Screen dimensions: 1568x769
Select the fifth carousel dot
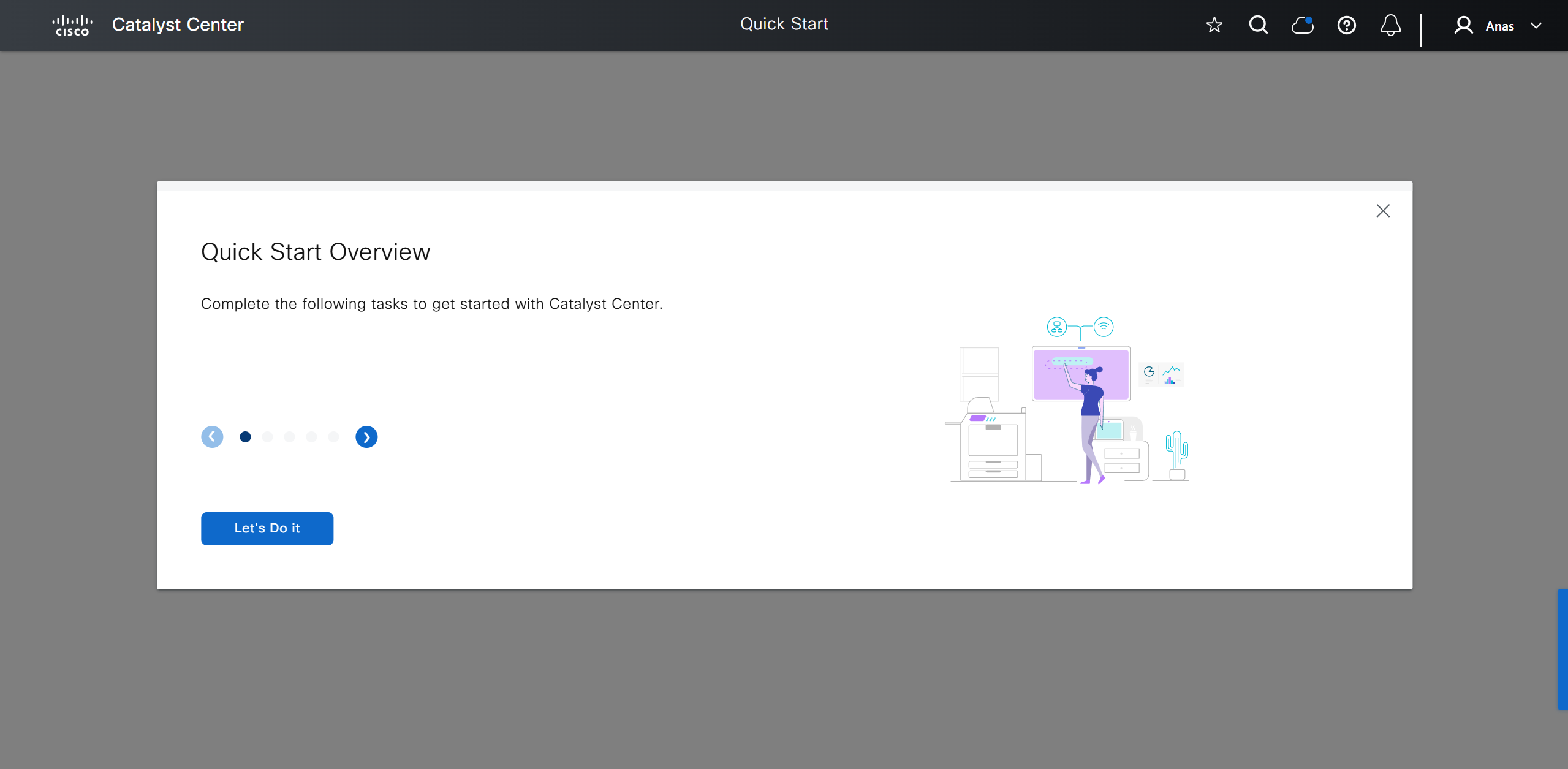pos(333,437)
